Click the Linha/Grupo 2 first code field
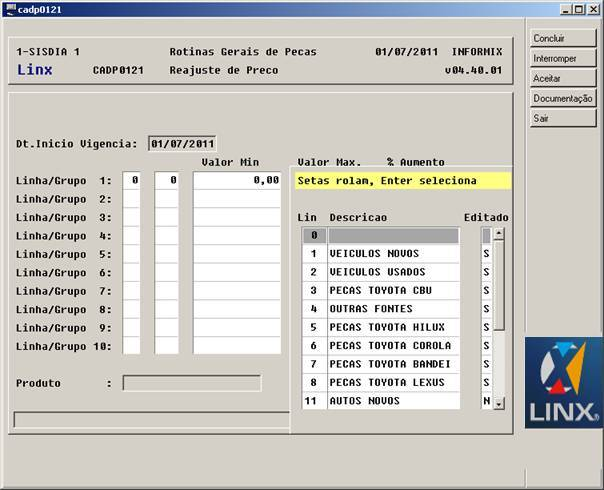Image resolution: width=604 pixels, height=490 pixels. pos(131,199)
